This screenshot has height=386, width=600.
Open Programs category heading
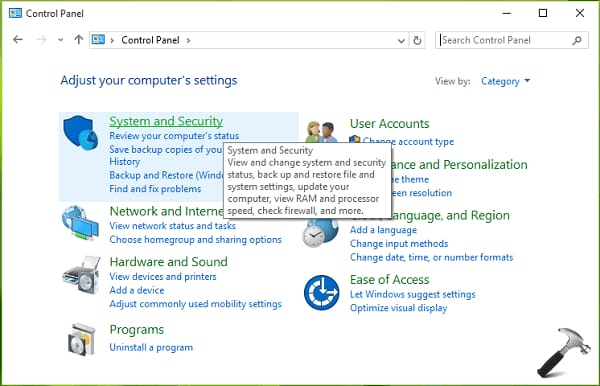coord(137,330)
